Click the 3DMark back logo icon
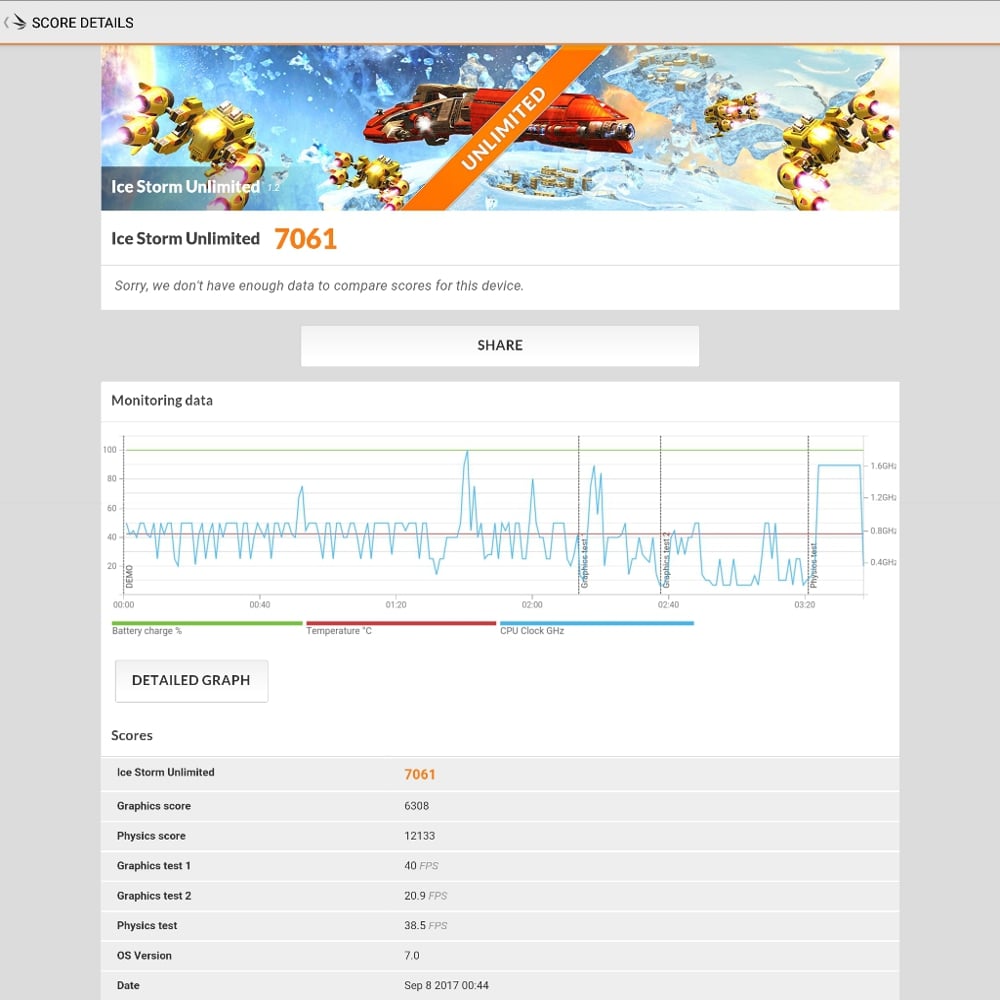This screenshot has width=1000, height=1000. point(15,22)
